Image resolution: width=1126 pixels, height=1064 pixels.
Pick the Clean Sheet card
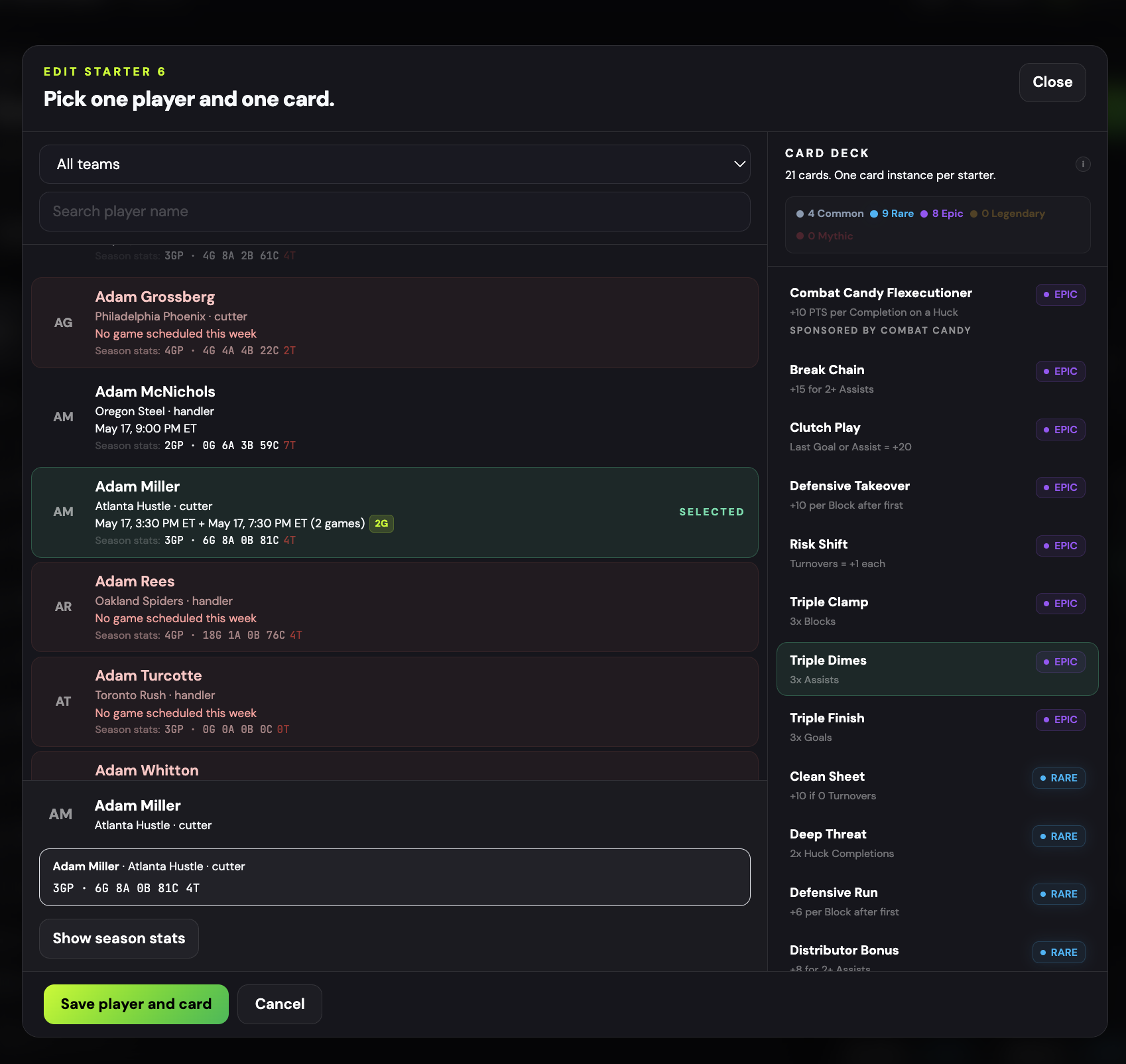[x=937, y=785]
